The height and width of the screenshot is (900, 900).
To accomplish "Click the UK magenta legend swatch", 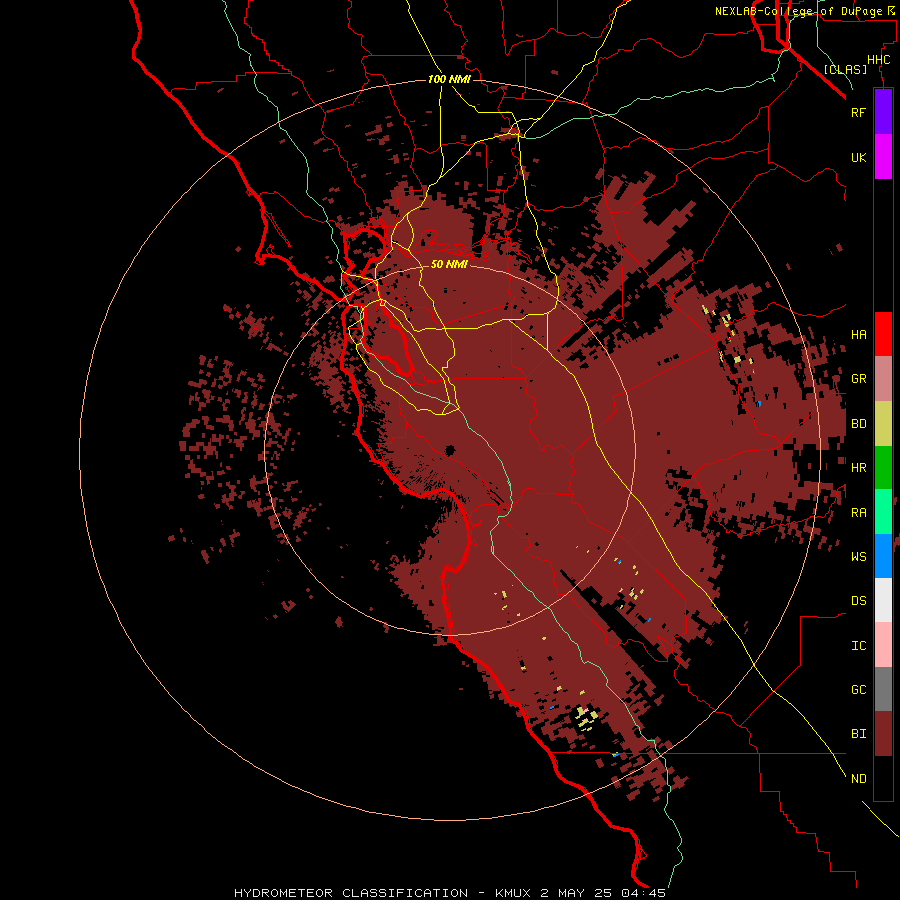I will pyautogui.click(x=883, y=156).
